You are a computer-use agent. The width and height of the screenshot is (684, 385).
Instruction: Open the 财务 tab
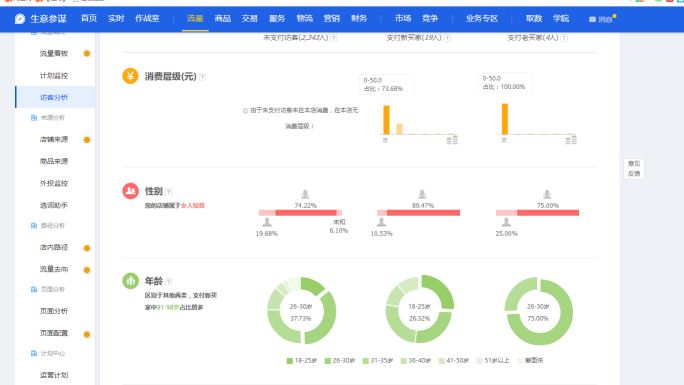[359, 18]
